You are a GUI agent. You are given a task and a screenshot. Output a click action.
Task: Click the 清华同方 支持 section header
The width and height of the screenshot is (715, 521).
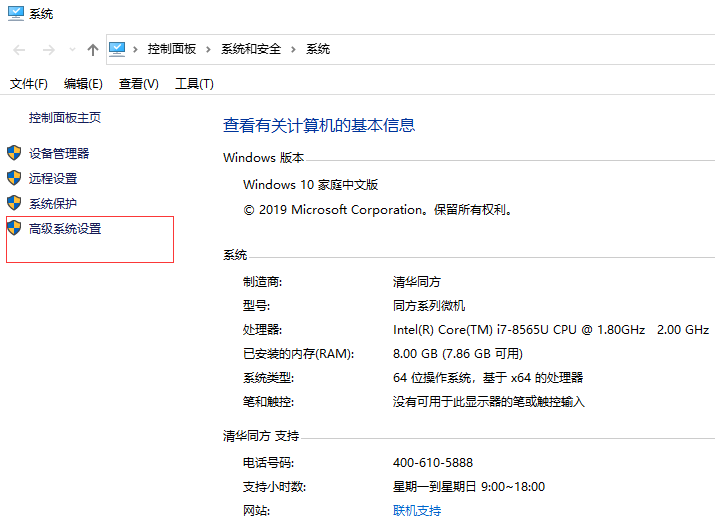tap(261, 436)
